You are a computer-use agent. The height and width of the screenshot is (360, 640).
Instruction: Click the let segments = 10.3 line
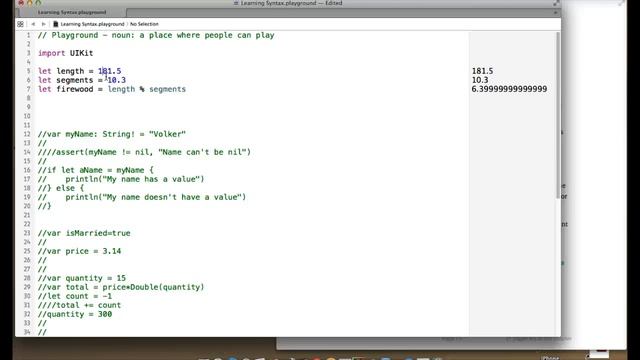[x=82, y=80]
